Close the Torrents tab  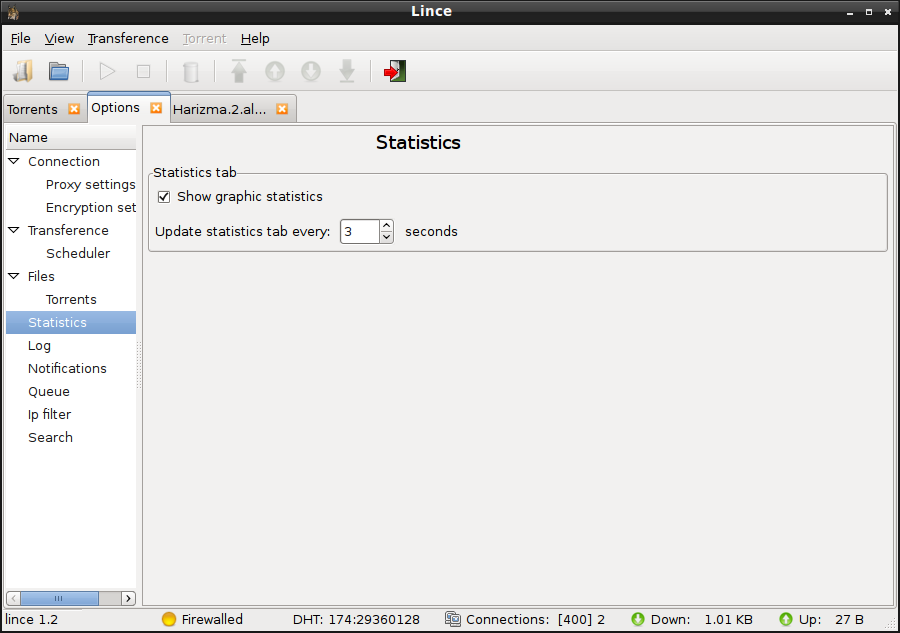74,109
